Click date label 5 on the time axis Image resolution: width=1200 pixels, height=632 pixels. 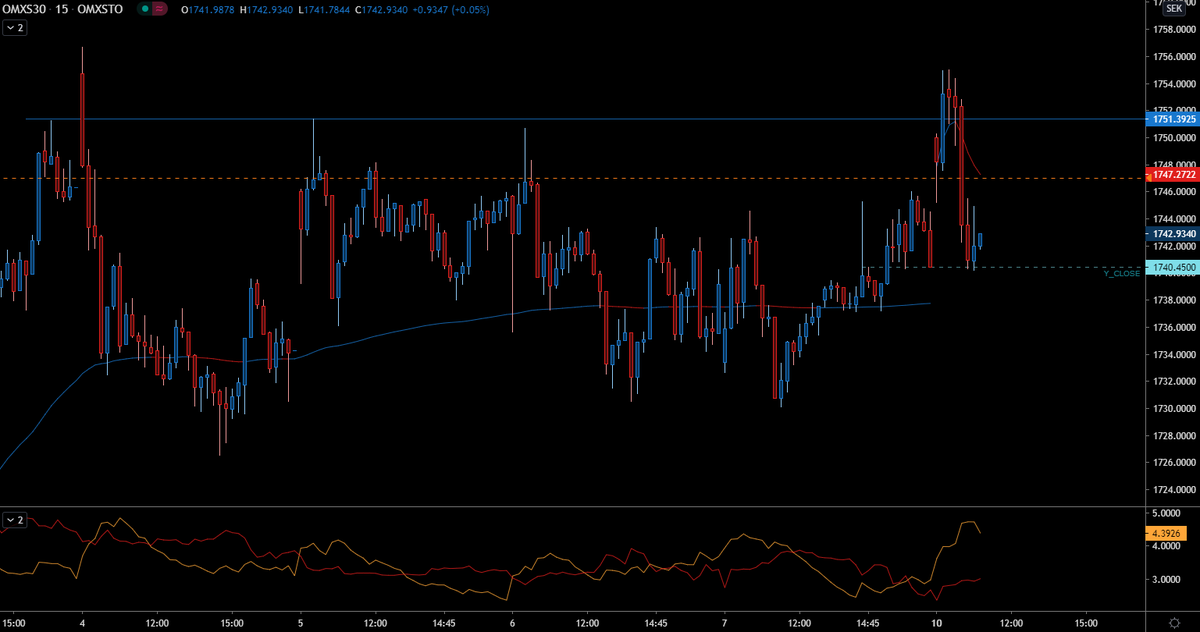tap(300, 621)
